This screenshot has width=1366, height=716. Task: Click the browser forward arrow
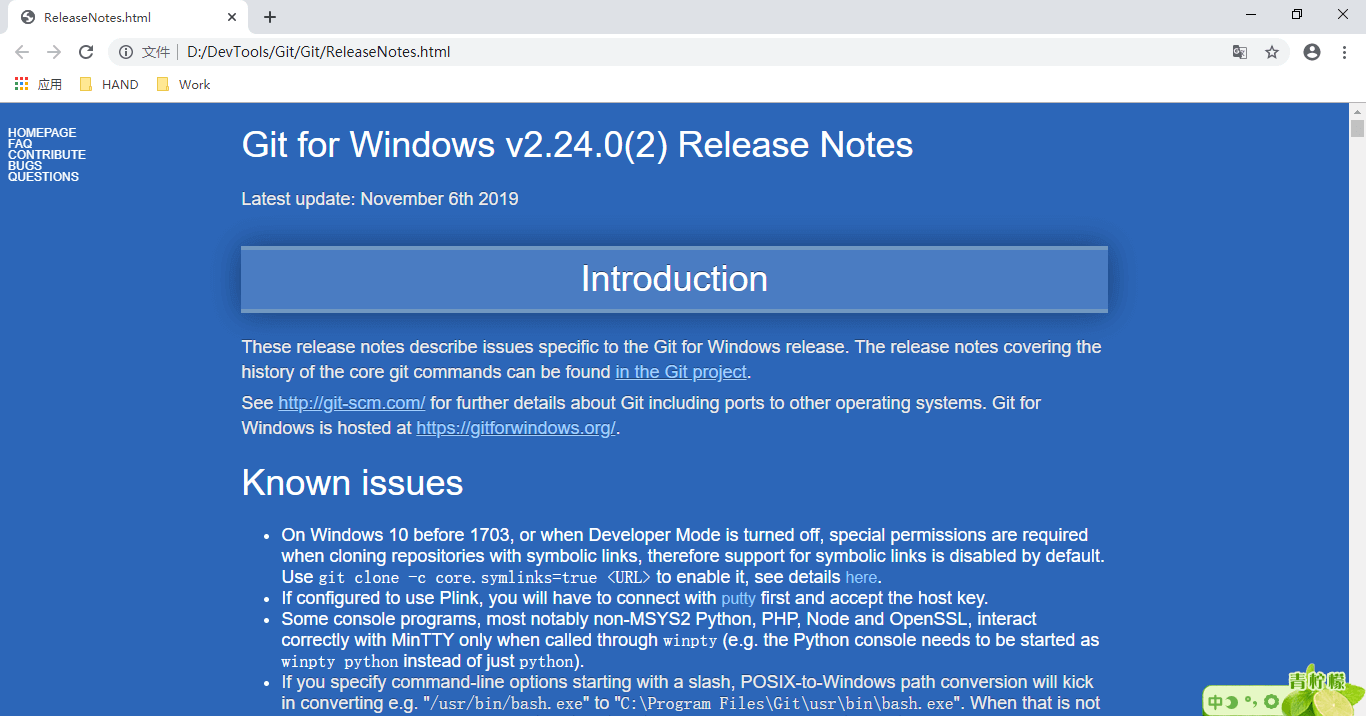pyautogui.click(x=54, y=52)
